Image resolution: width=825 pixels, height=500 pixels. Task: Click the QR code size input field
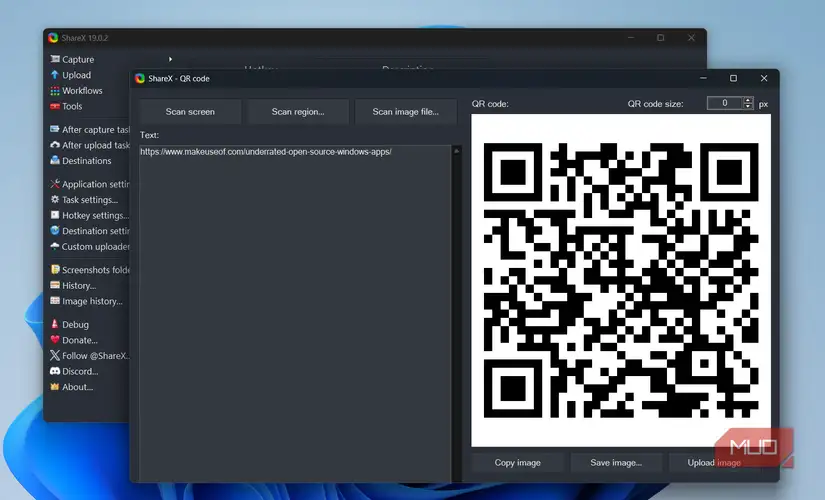pyautogui.click(x=725, y=103)
